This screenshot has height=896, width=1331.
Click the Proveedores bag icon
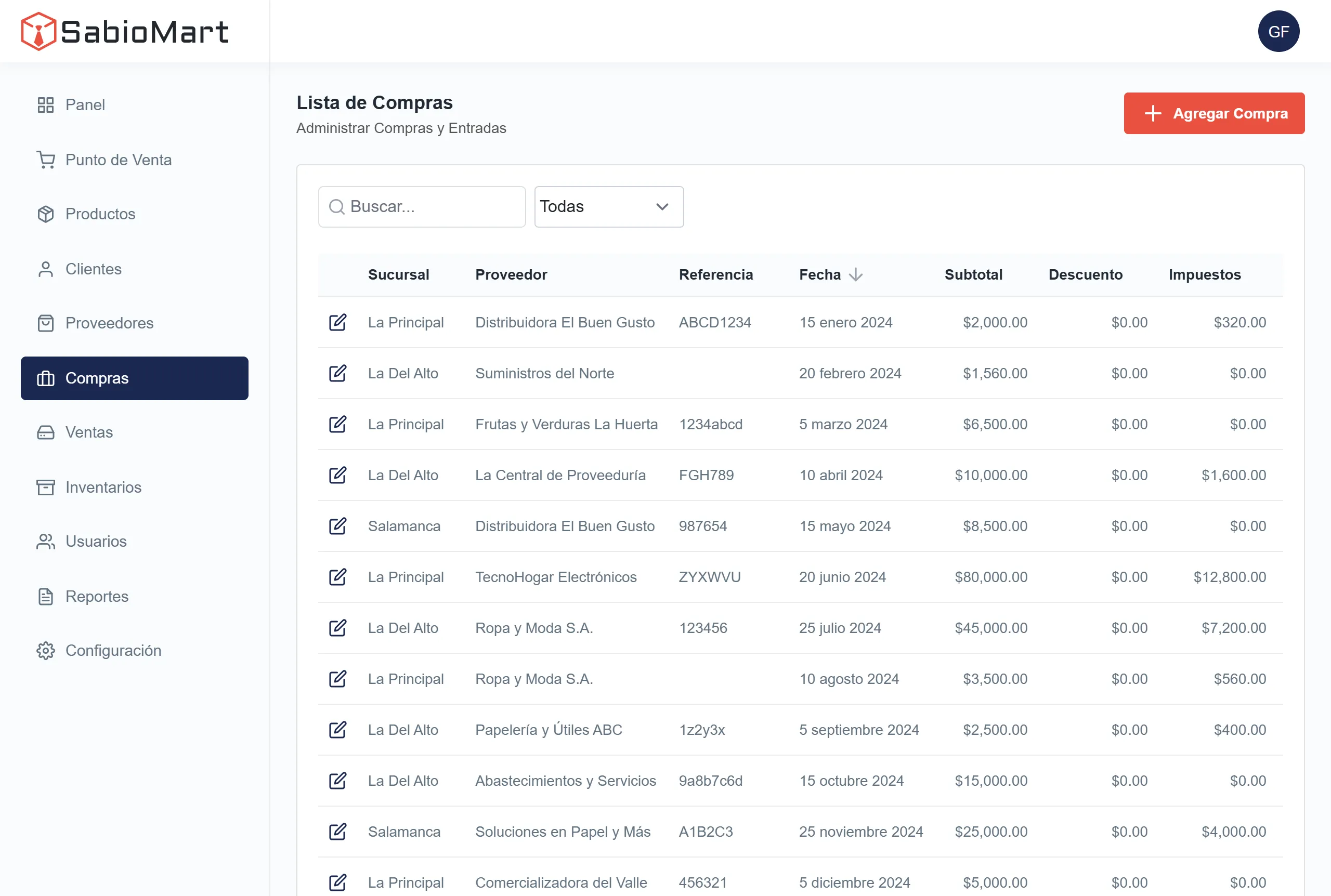pyautogui.click(x=46, y=323)
